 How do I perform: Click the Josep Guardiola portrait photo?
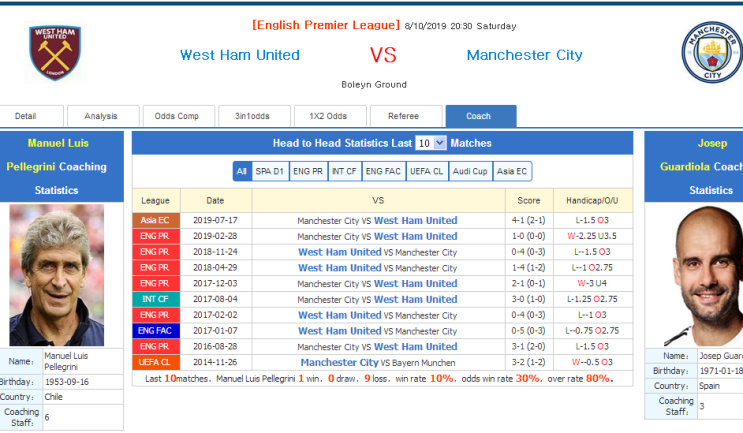coord(703,275)
